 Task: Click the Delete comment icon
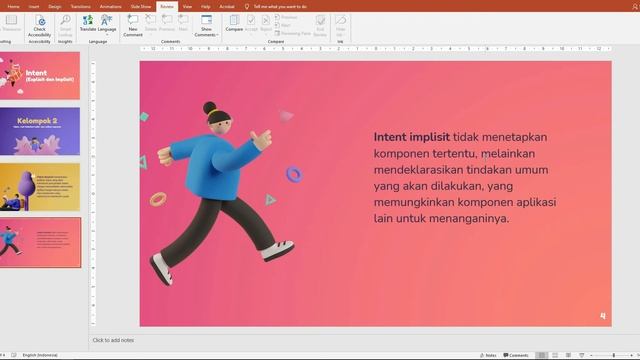tap(151, 20)
